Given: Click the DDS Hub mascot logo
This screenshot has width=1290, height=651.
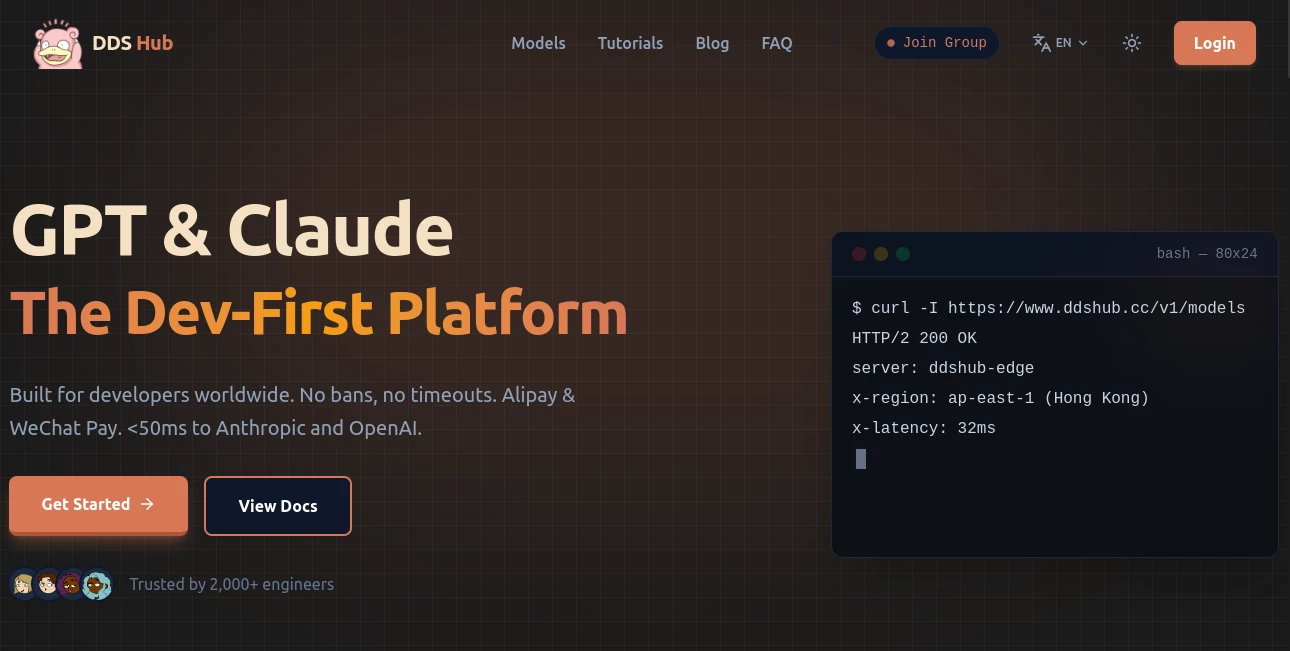Looking at the screenshot, I should click(x=58, y=43).
